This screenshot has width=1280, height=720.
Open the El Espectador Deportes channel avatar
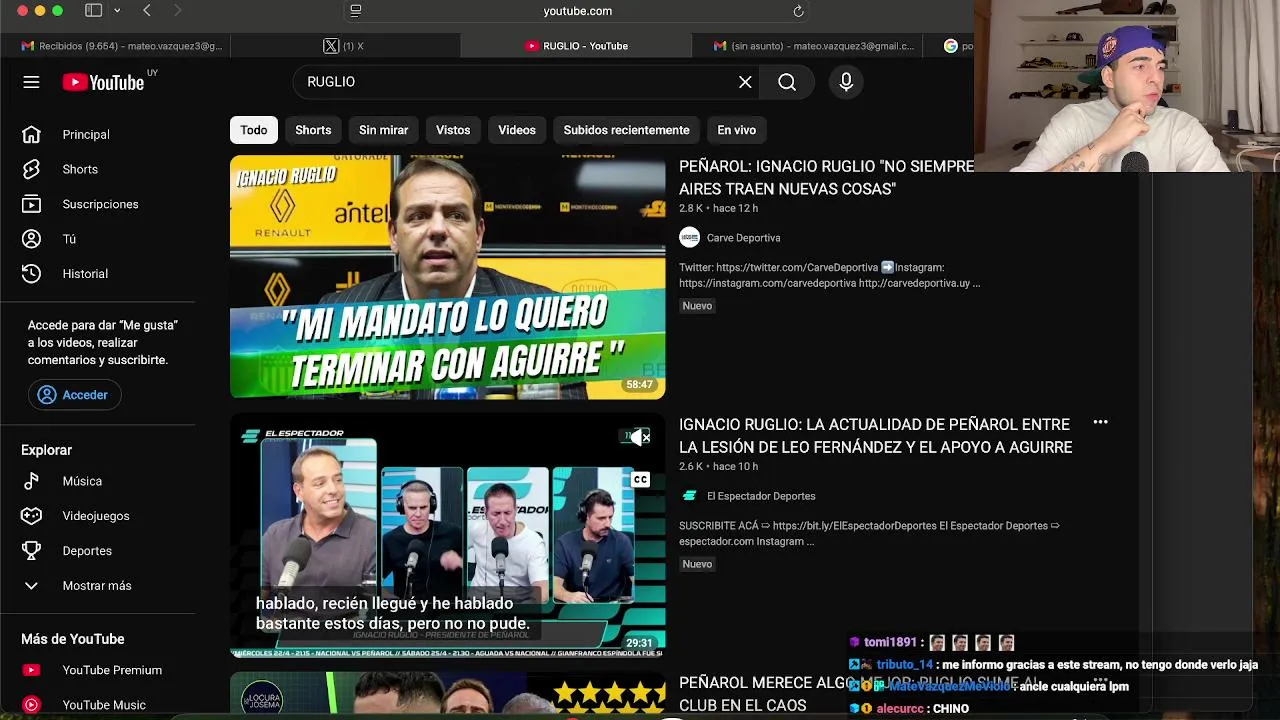pos(689,496)
